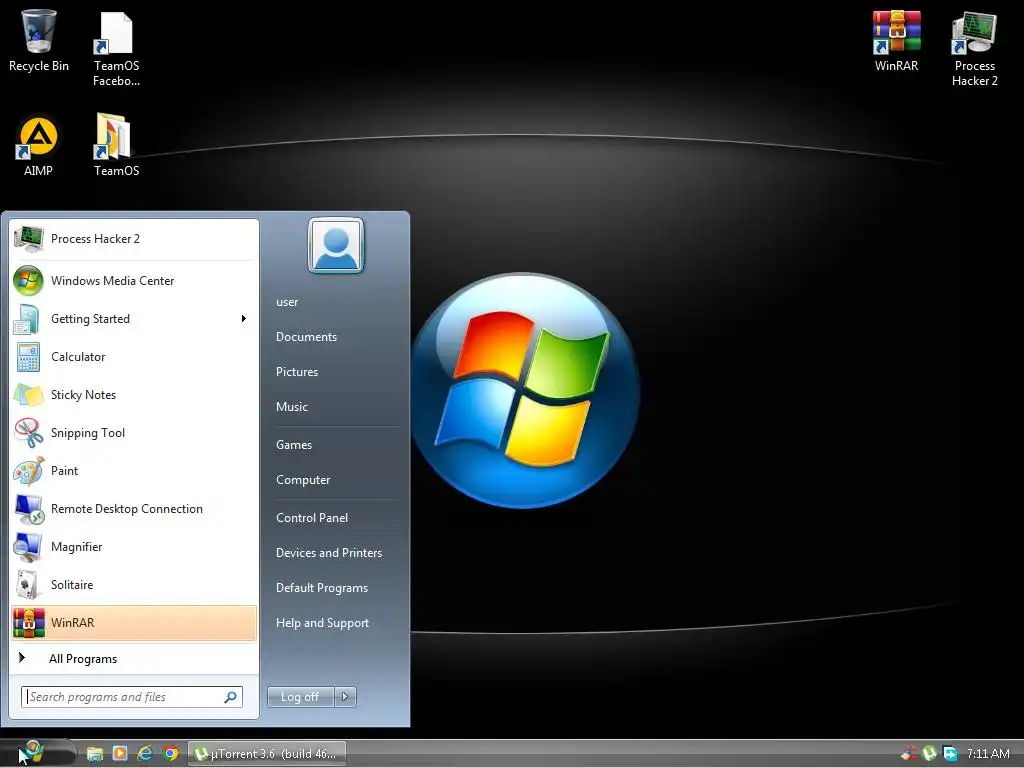The image size is (1024, 768).
Task: Open Getting Started entry
Action: tap(134, 319)
